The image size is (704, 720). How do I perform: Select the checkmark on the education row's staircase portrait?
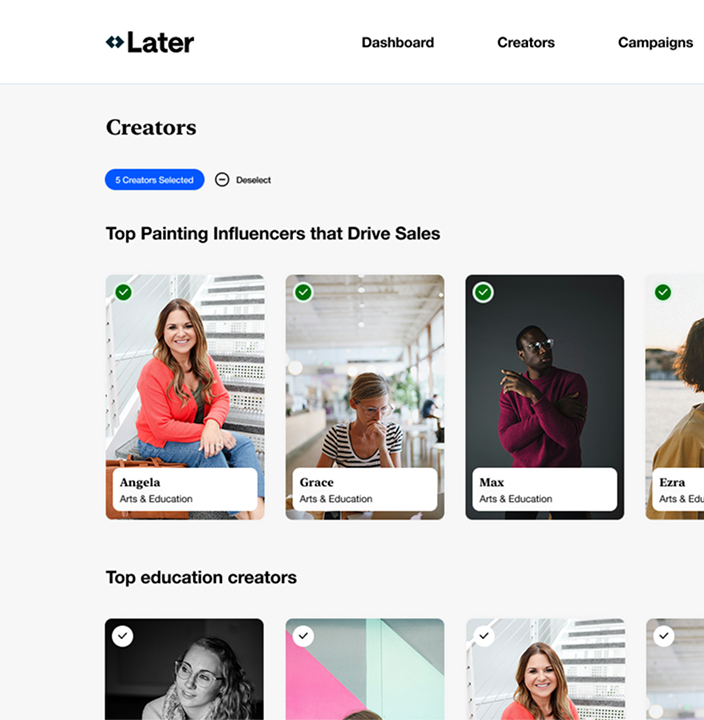484,636
